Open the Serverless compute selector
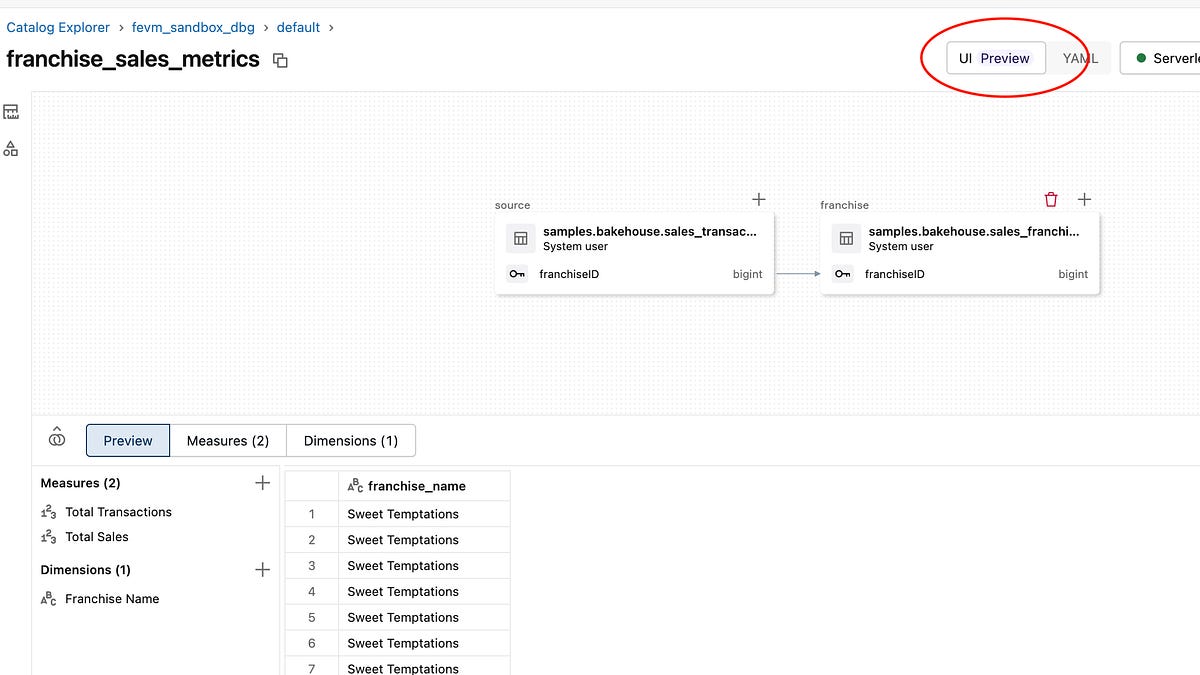Viewport: 1200px width, 675px height. 1162,58
